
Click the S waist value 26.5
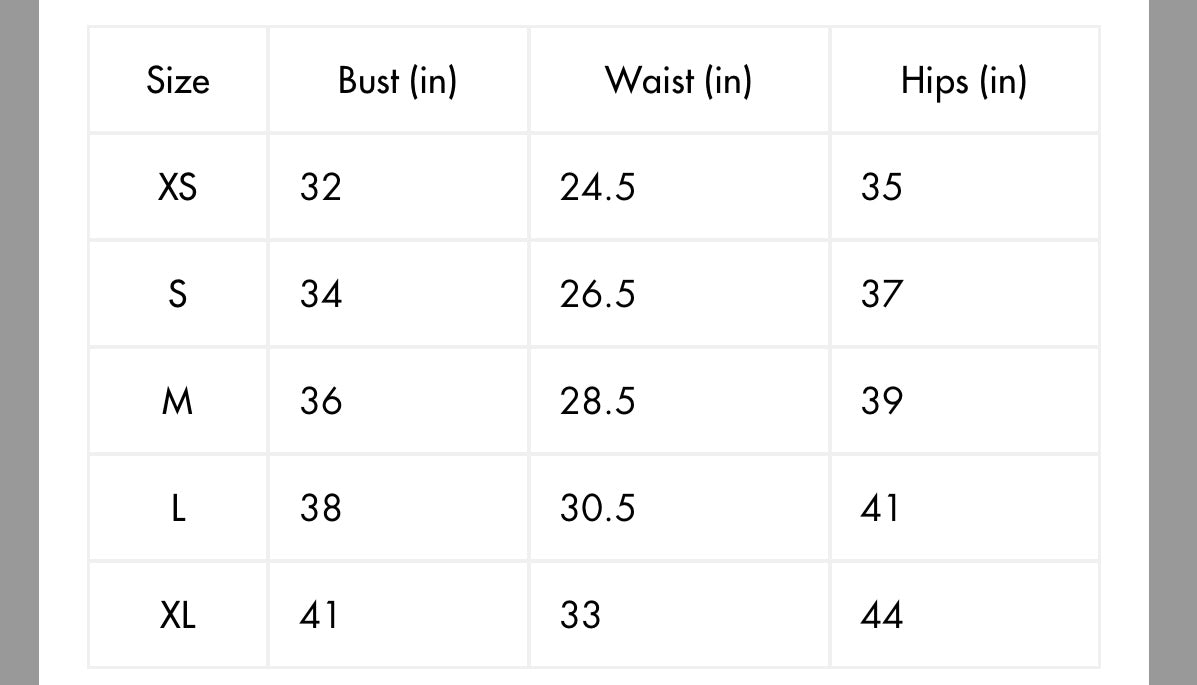click(597, 294)
